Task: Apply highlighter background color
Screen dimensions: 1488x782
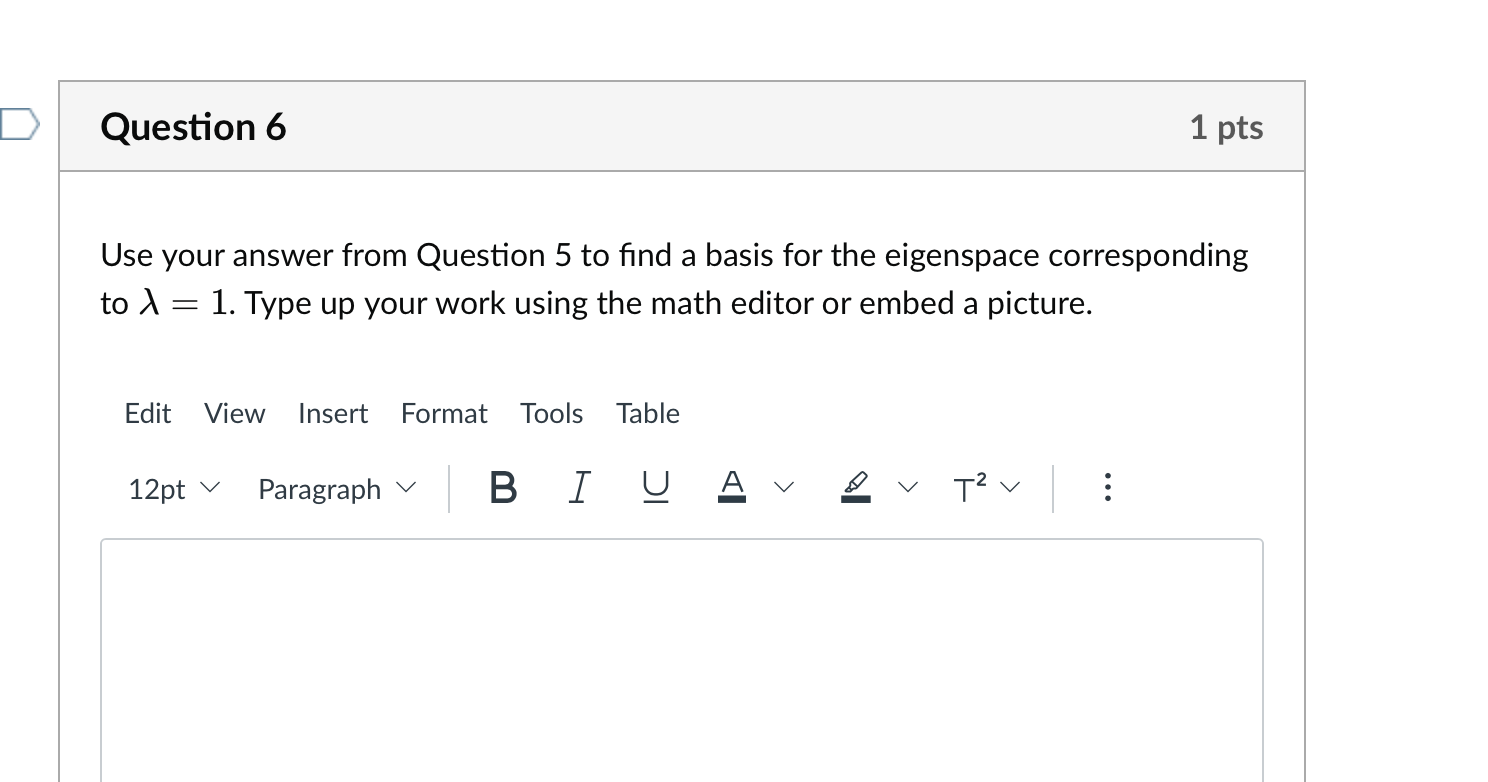Action: coord(856,488)
